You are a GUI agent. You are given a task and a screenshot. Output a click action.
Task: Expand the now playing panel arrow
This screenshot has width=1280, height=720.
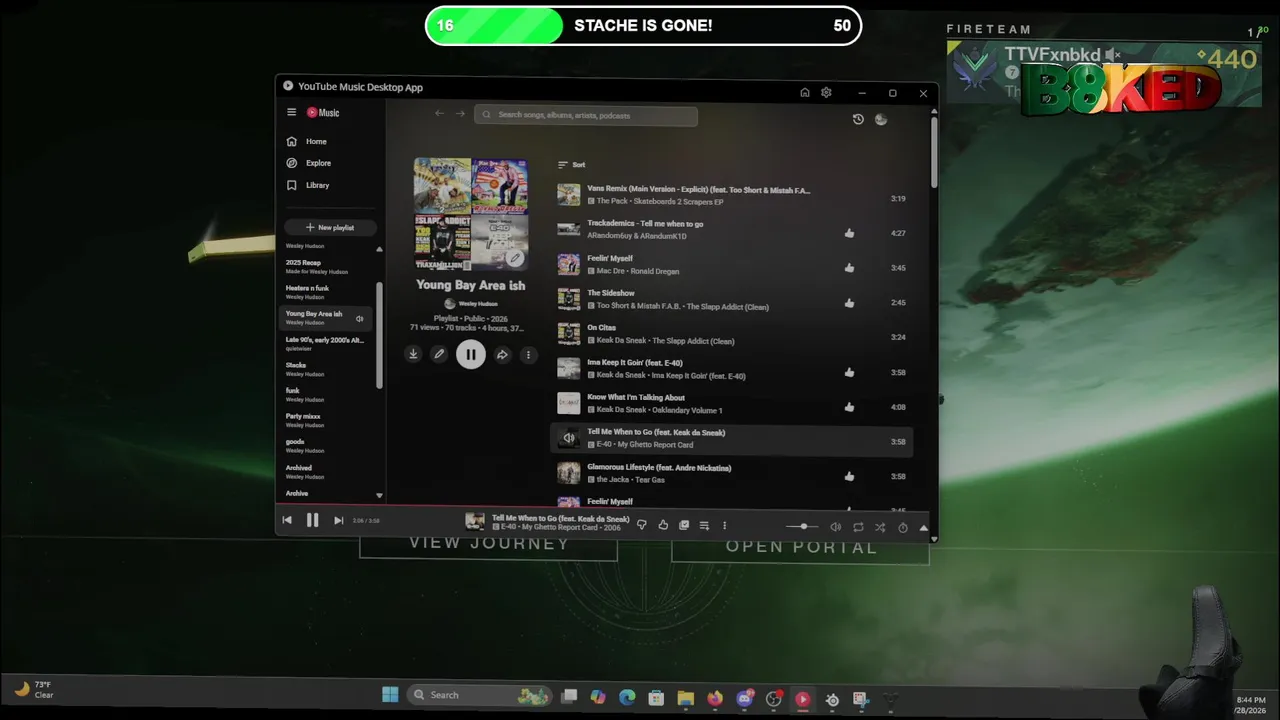pos(923,527)
